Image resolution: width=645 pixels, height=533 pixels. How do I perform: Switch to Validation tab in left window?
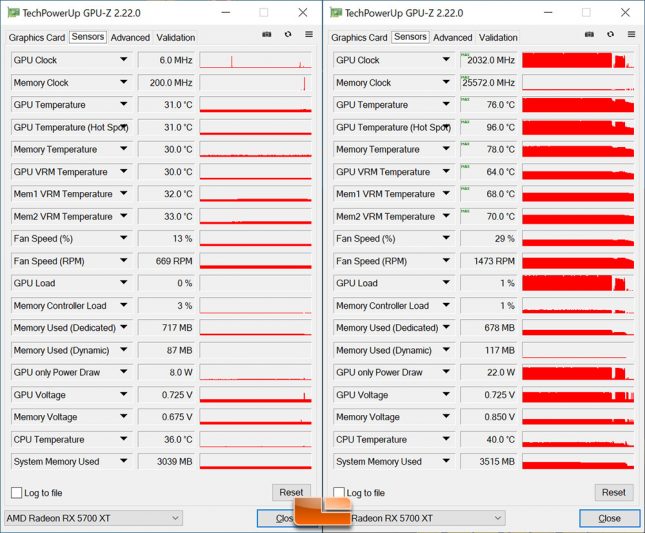tap(176, 37)
